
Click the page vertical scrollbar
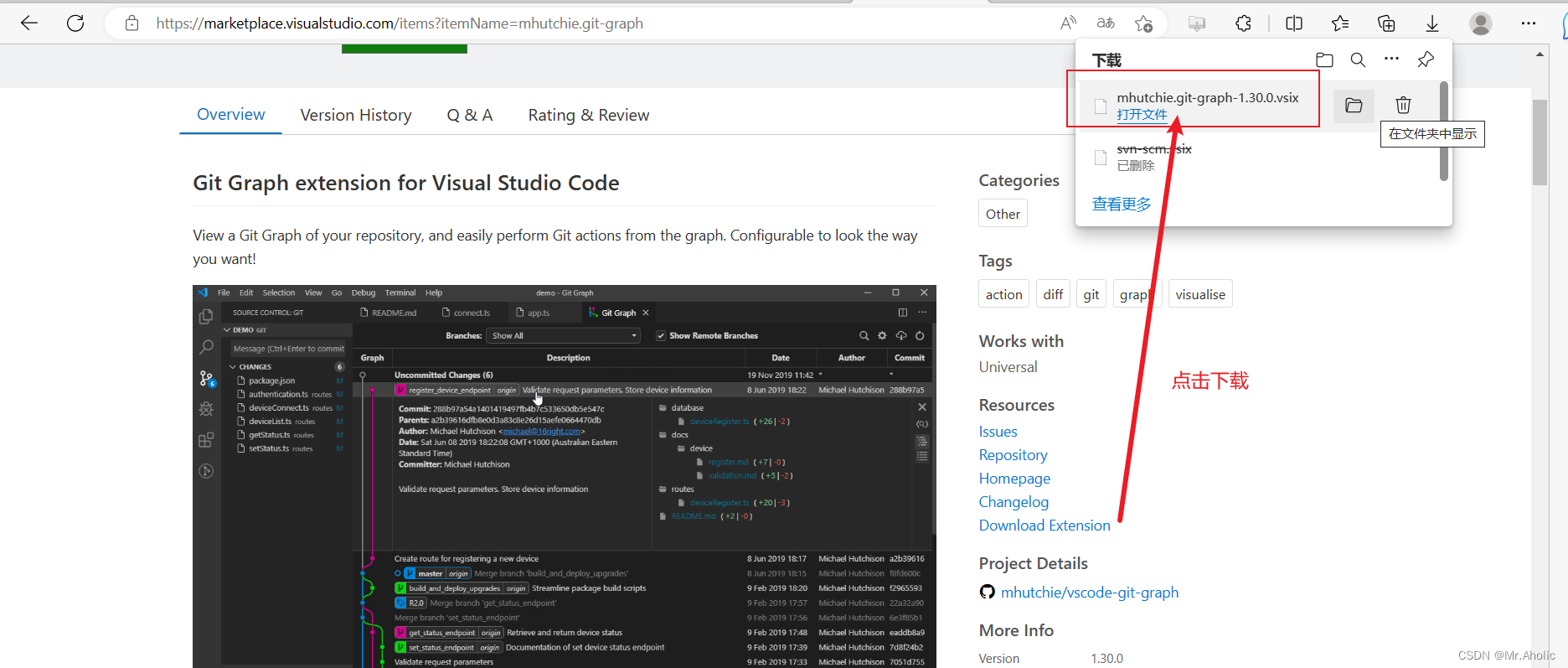[1540, 142]
